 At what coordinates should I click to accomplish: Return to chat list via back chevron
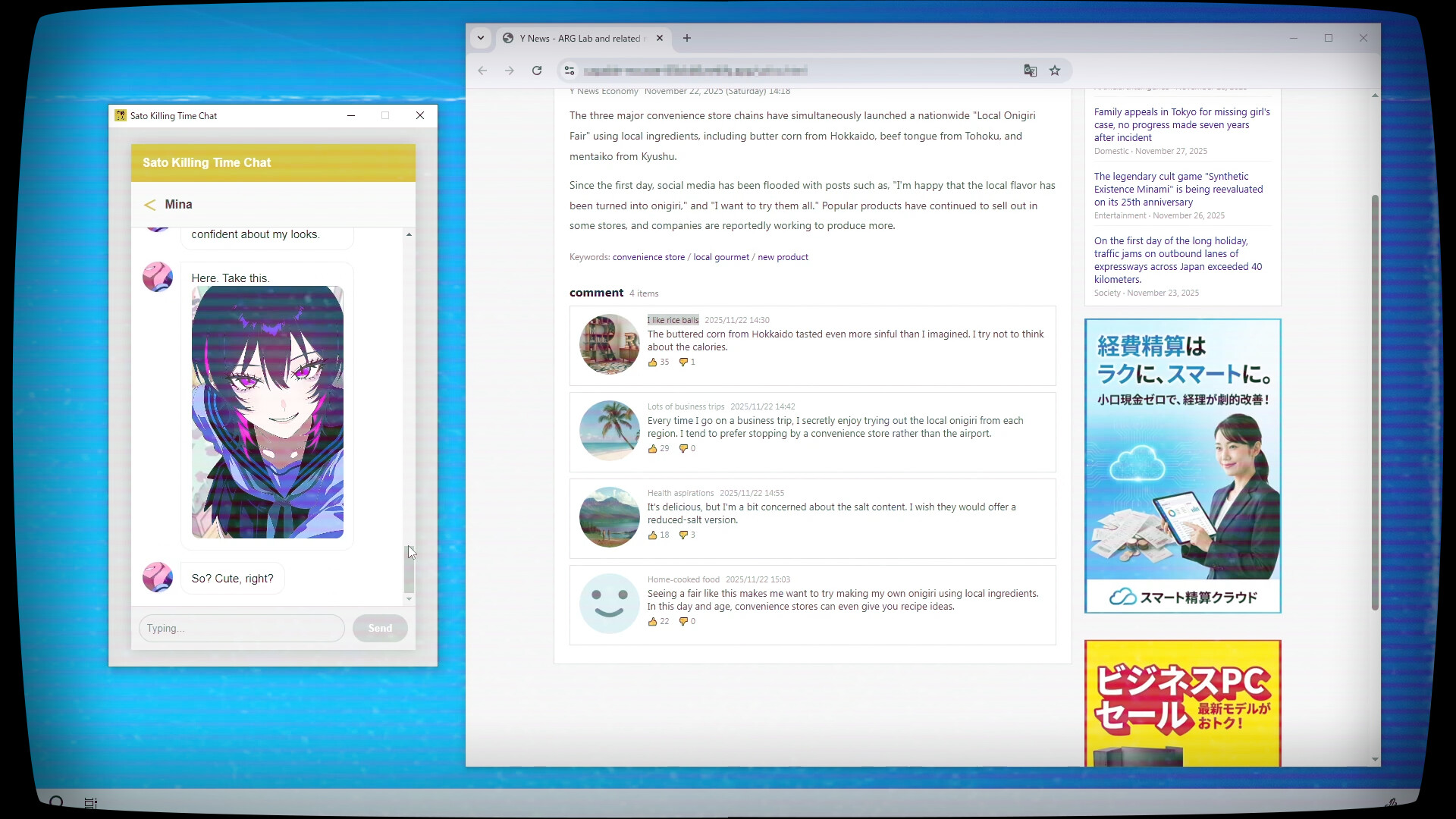pyautogui.click(x=149, y=204)
